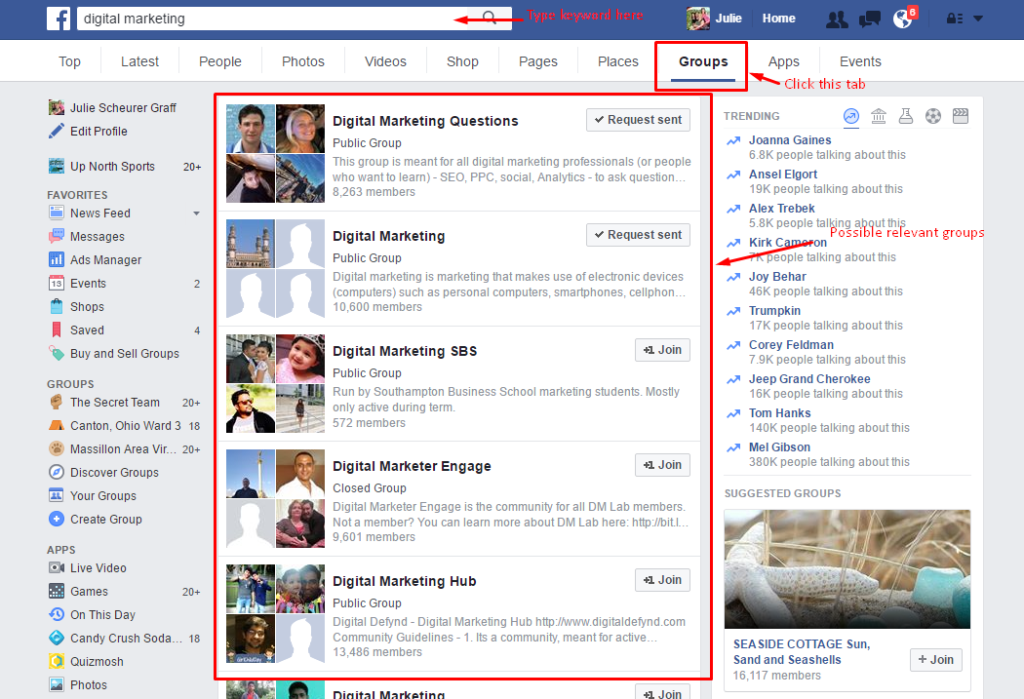1024x699 pixels.
Task: Click the Edit Profile pencil icon
Action: [56, 131]
